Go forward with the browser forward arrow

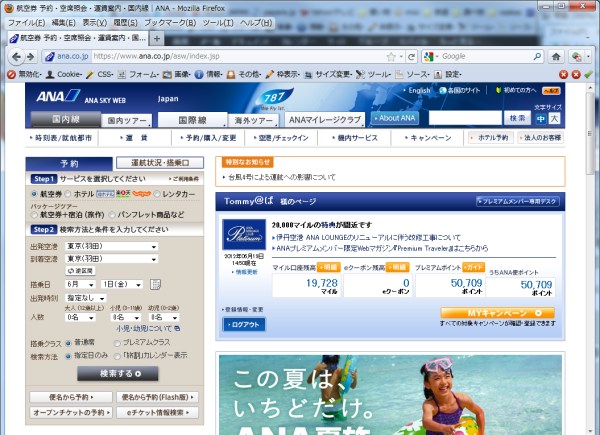point(31,57)
